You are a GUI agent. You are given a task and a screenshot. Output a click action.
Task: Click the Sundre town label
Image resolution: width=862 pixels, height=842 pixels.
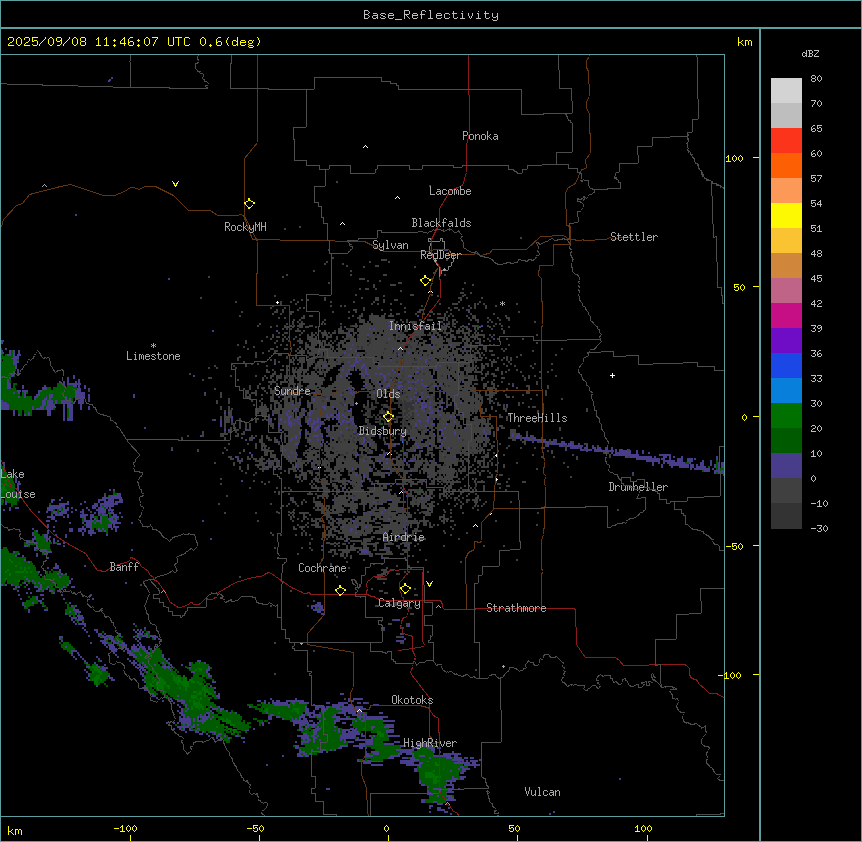pos(292,391)
